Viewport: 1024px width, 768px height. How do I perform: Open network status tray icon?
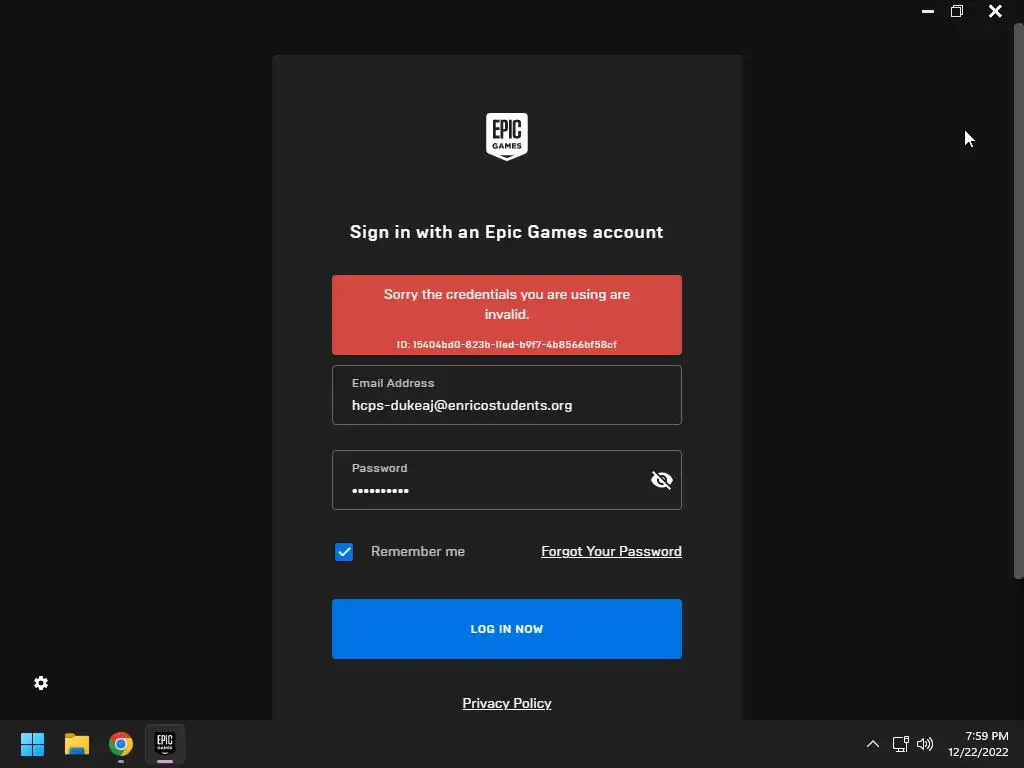click(901, 744)
